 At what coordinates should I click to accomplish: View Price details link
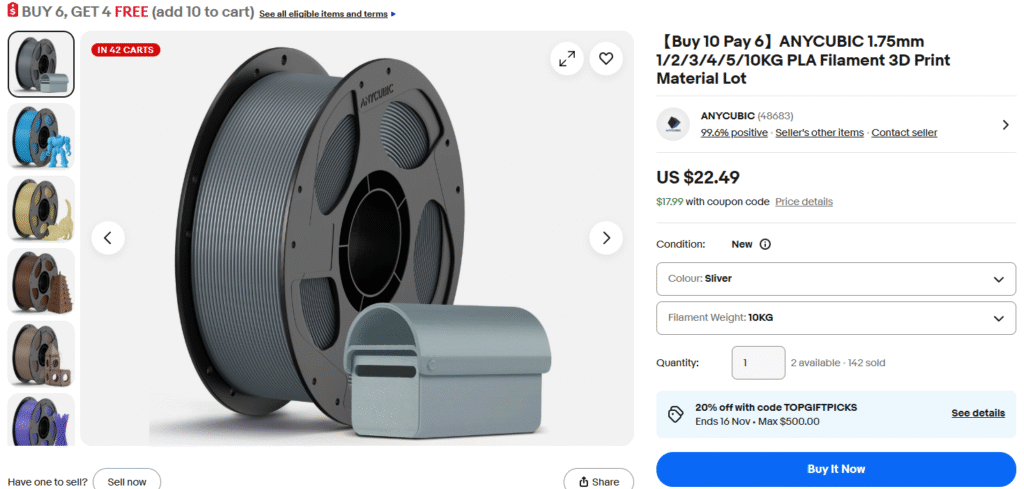click(x=804, y=202)
